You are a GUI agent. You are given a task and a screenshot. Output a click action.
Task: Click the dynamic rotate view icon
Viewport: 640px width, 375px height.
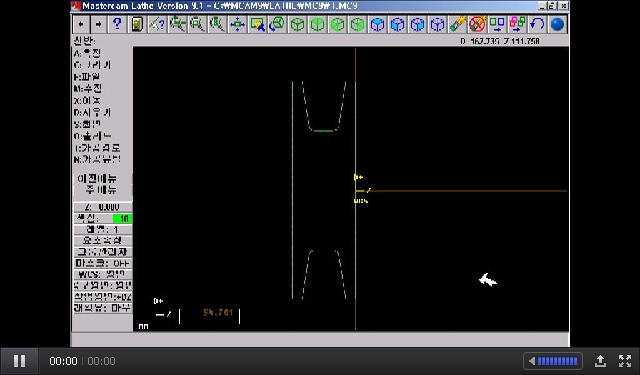pos(277,24)
